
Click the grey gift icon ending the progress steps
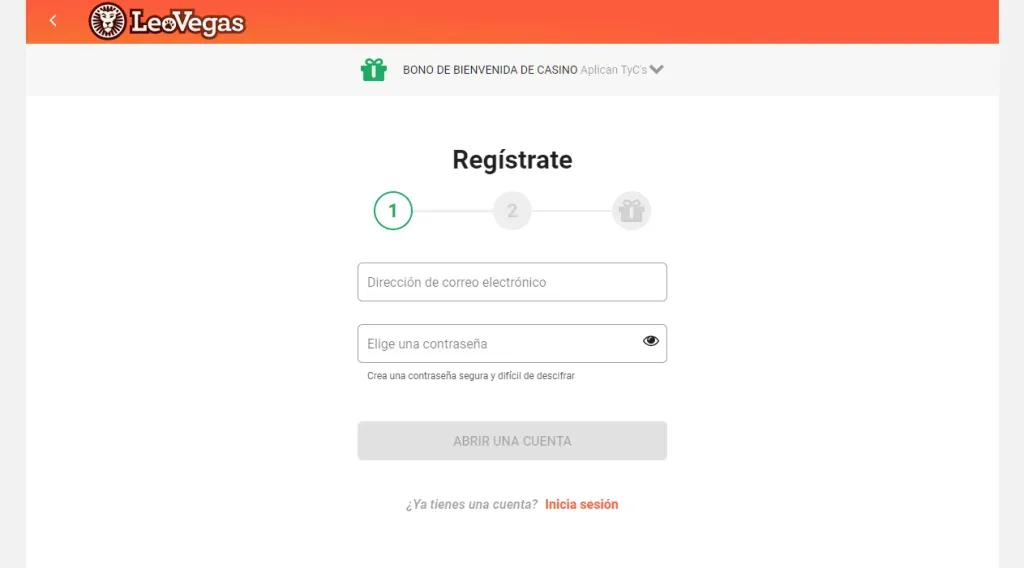[x=631, y=211]
